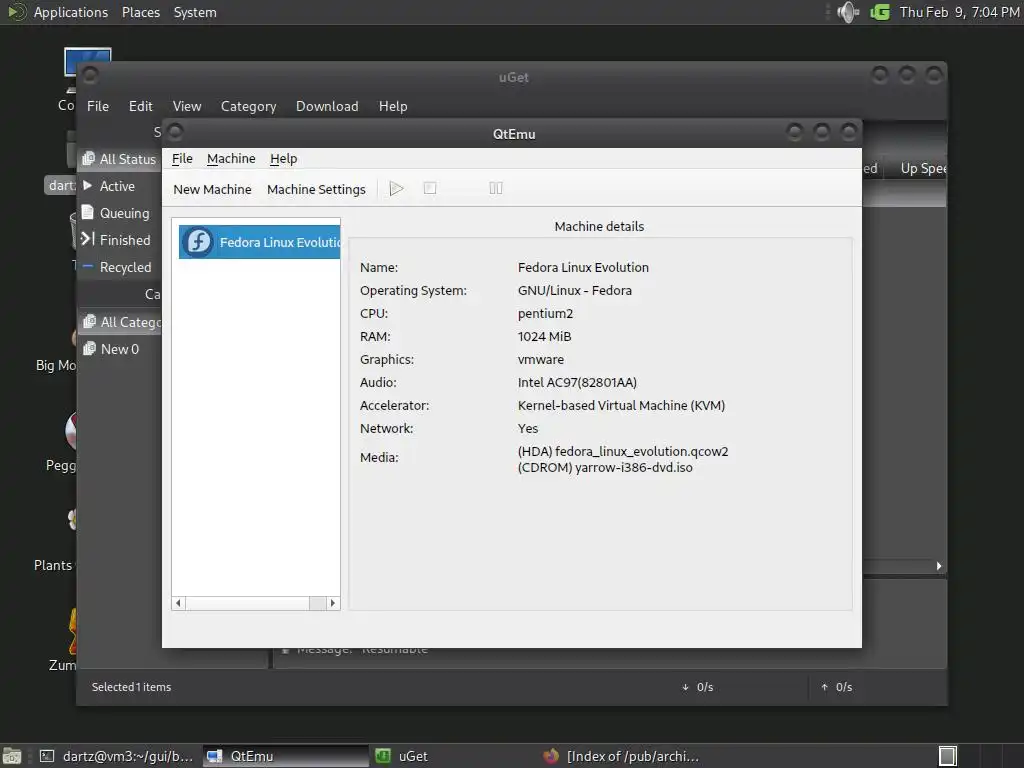Click the QtEmu window menu button at top-left
This screenshot has width=1024, height=768.
(175, 133)
